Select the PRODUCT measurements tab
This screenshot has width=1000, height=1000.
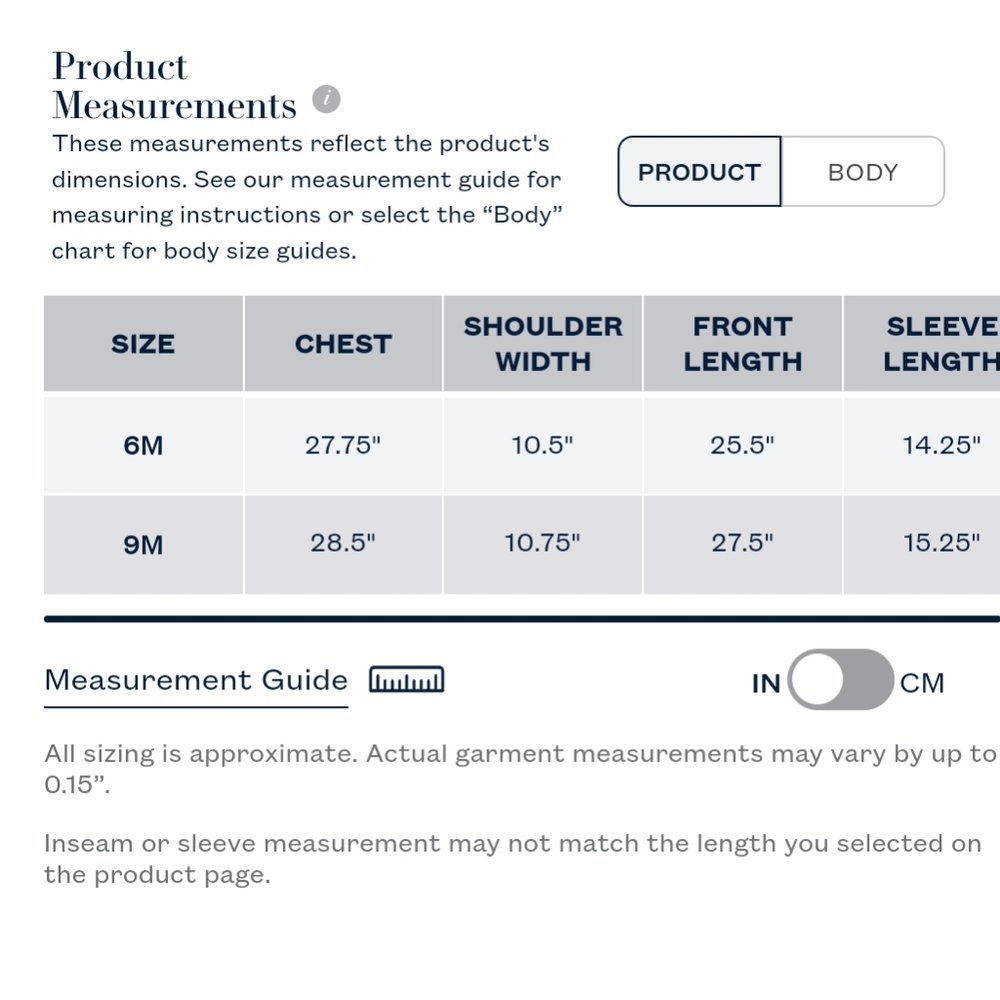700,172
